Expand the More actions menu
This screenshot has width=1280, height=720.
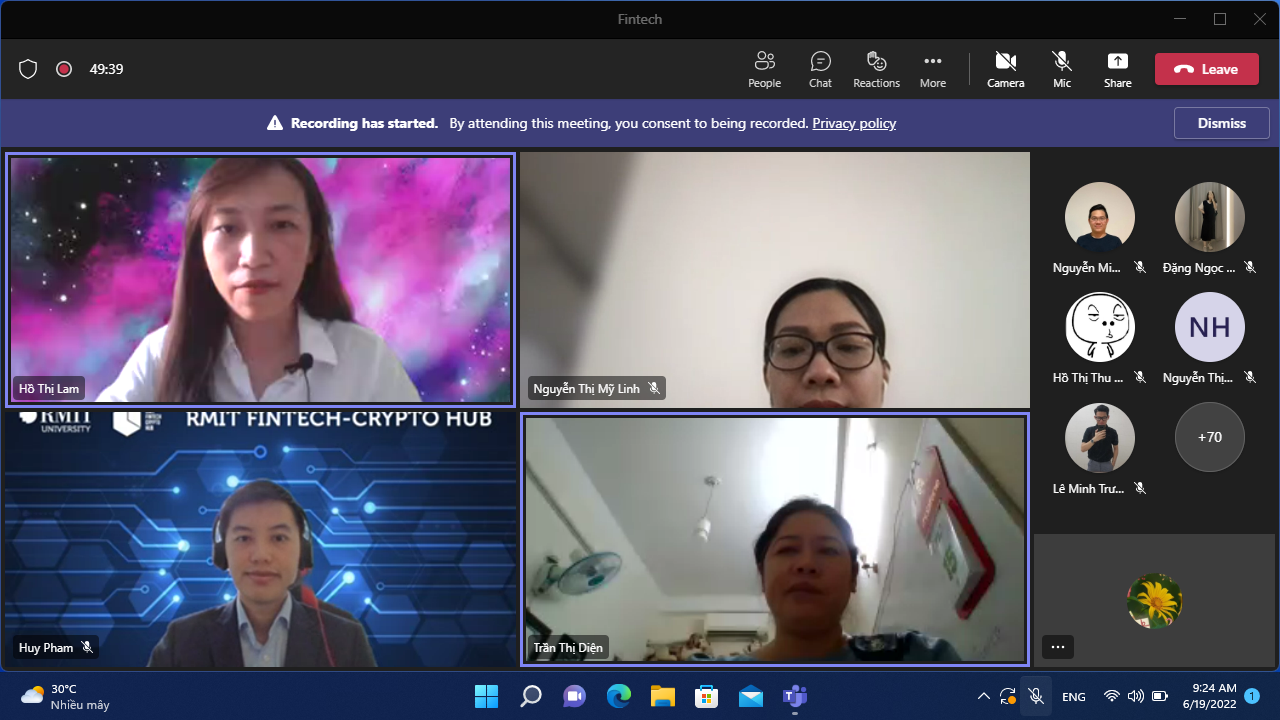click(x=932, y=69)
